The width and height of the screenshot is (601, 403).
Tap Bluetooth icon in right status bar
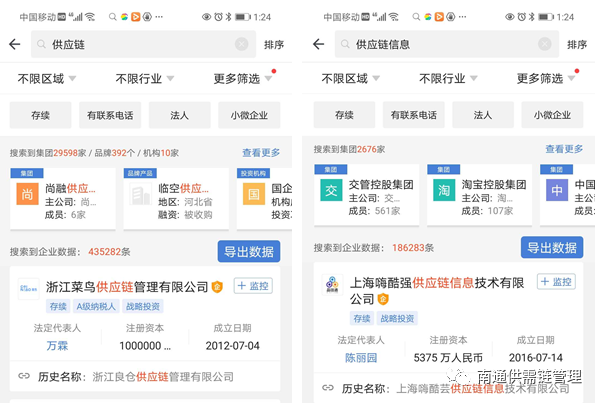[x=532, y=17]
